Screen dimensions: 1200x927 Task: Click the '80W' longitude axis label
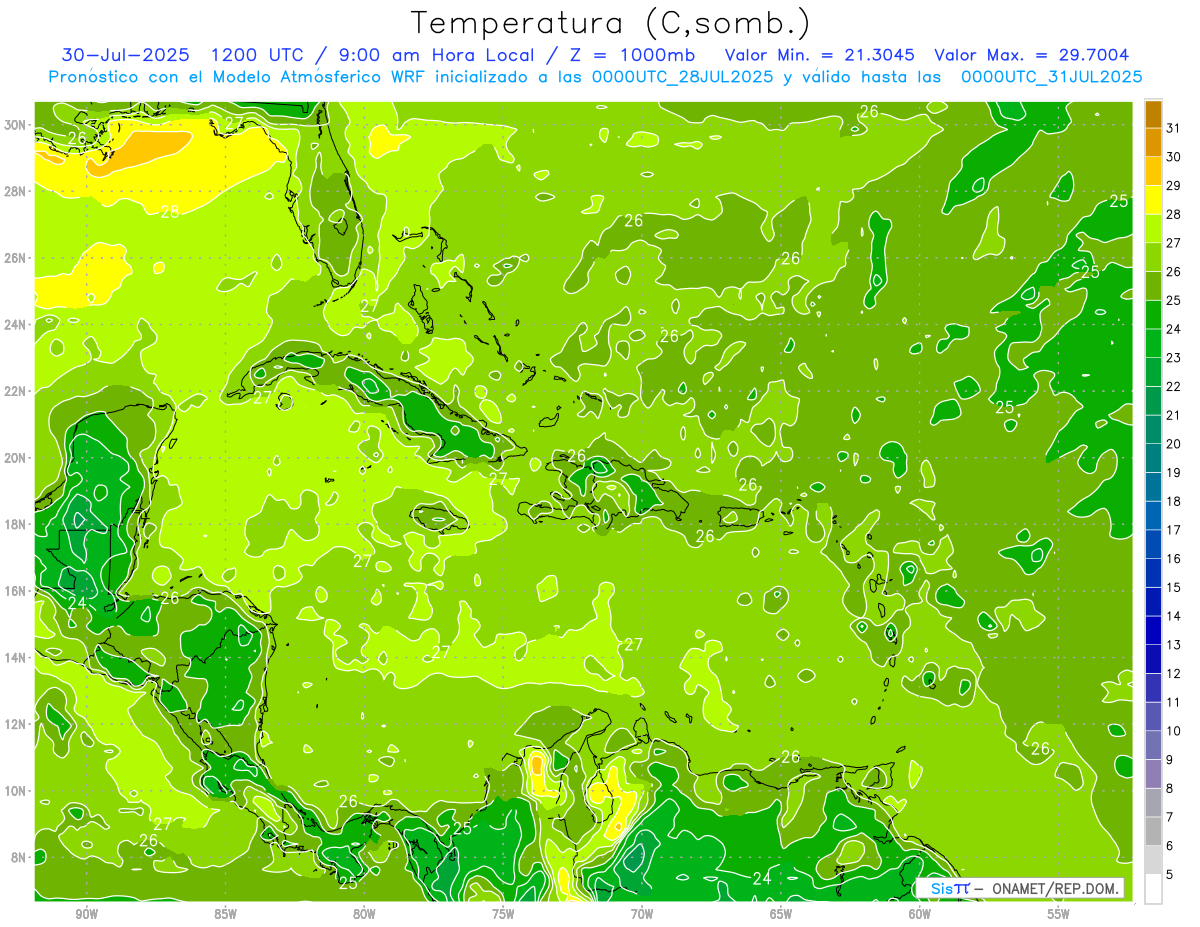(x=364, y=914)
